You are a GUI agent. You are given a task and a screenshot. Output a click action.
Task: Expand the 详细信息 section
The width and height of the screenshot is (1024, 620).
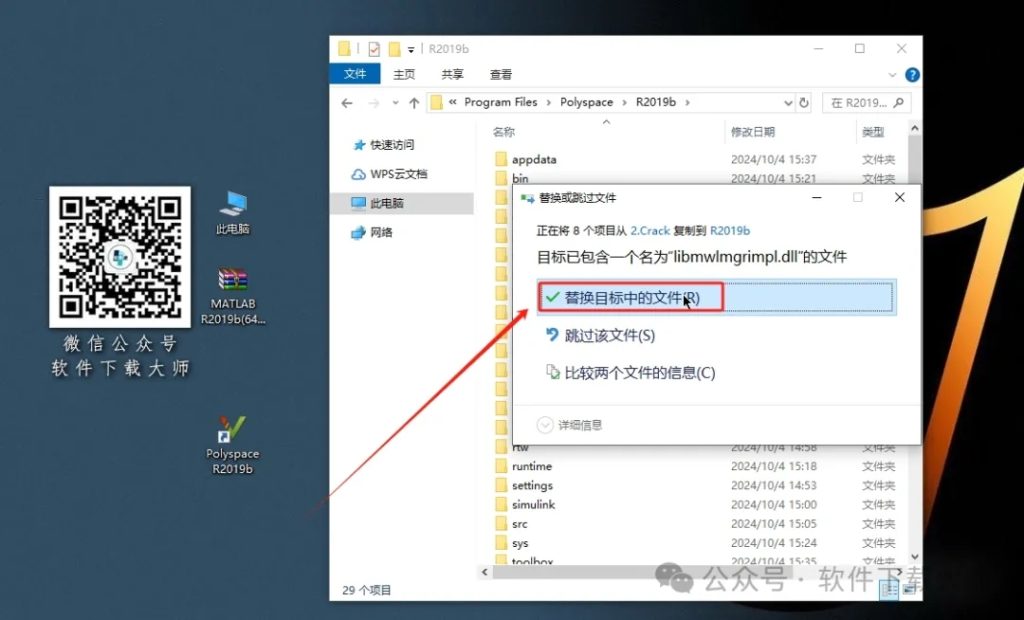[575, 422]
